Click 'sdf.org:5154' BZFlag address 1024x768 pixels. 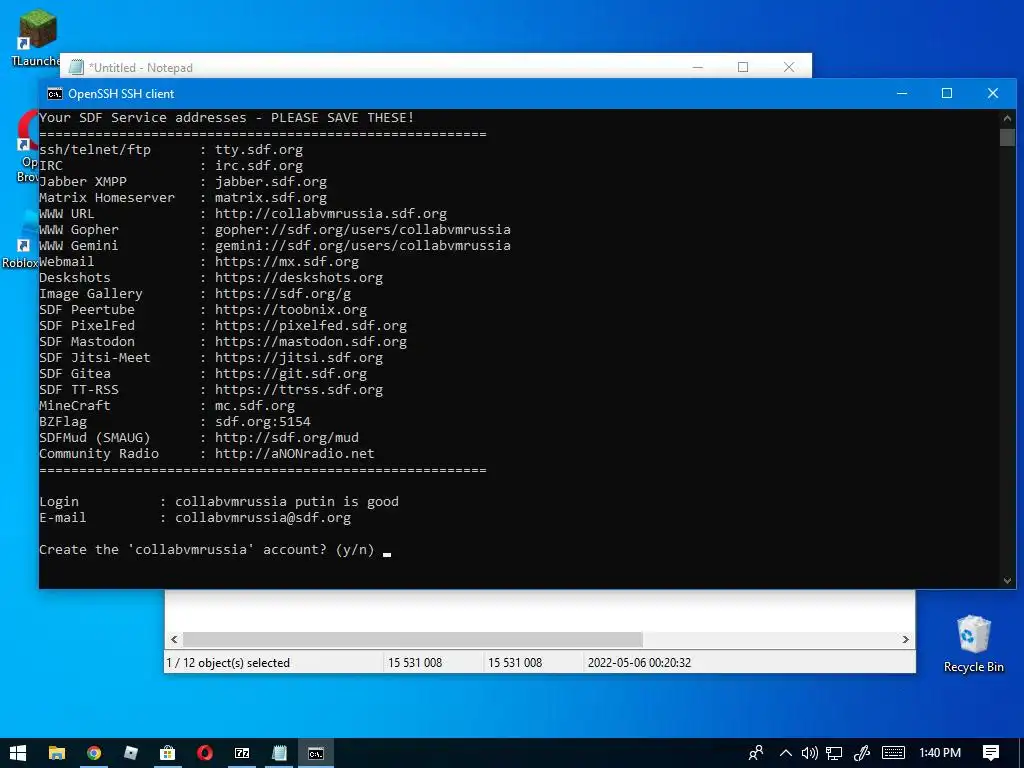[263, 422]
